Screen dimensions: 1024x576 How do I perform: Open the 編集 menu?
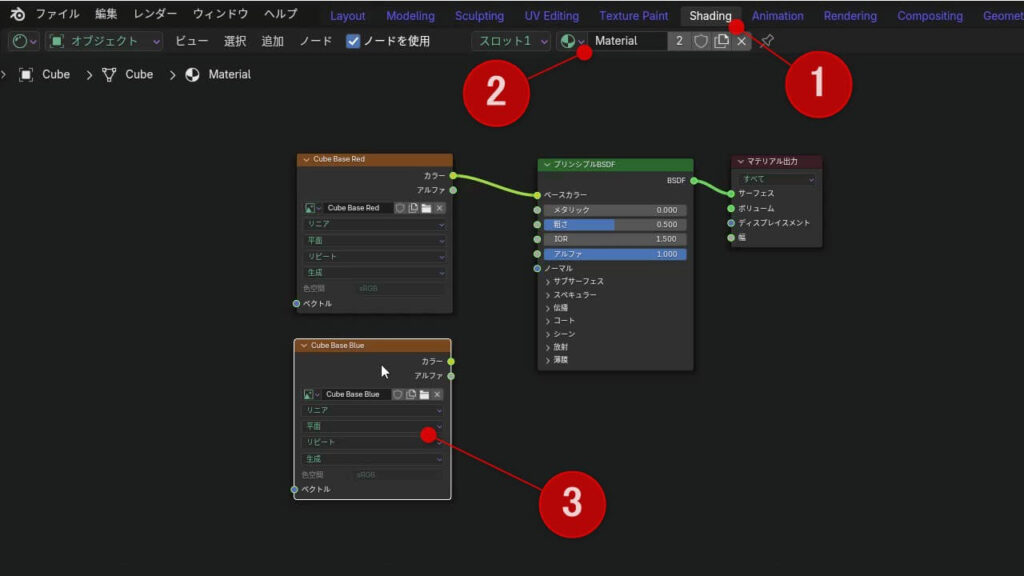pyautogui.click(x=106, y=14)
